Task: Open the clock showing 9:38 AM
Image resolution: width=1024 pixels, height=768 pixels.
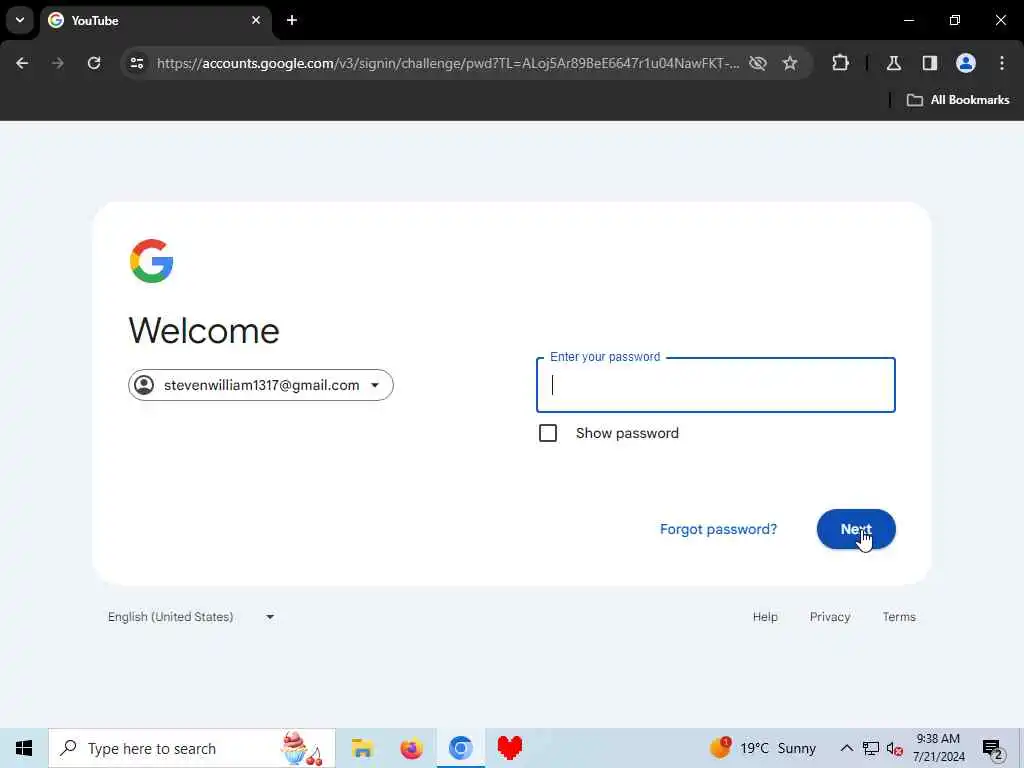Action: click(938, 748)
